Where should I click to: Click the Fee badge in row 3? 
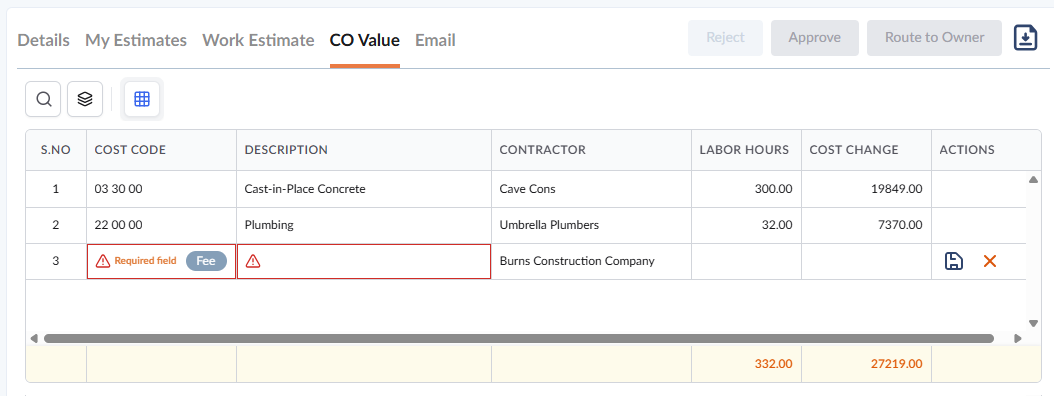pos(206,261)
